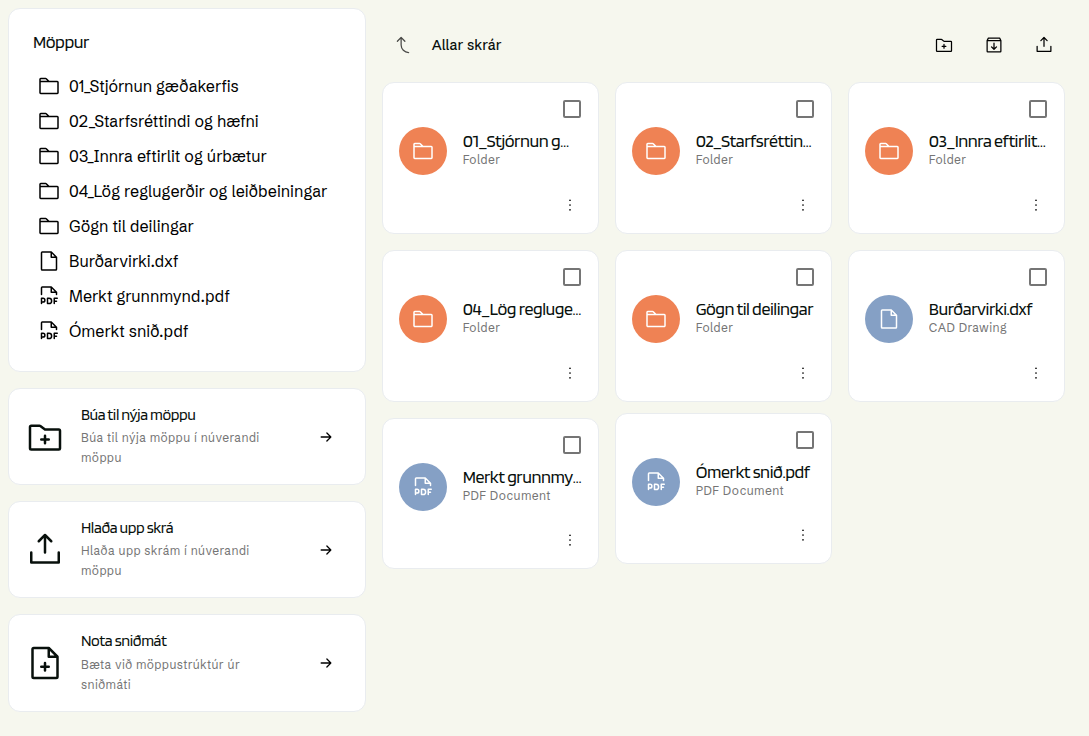
Task: Click the new folder icon in top toolbar
Action: point(944,45)
